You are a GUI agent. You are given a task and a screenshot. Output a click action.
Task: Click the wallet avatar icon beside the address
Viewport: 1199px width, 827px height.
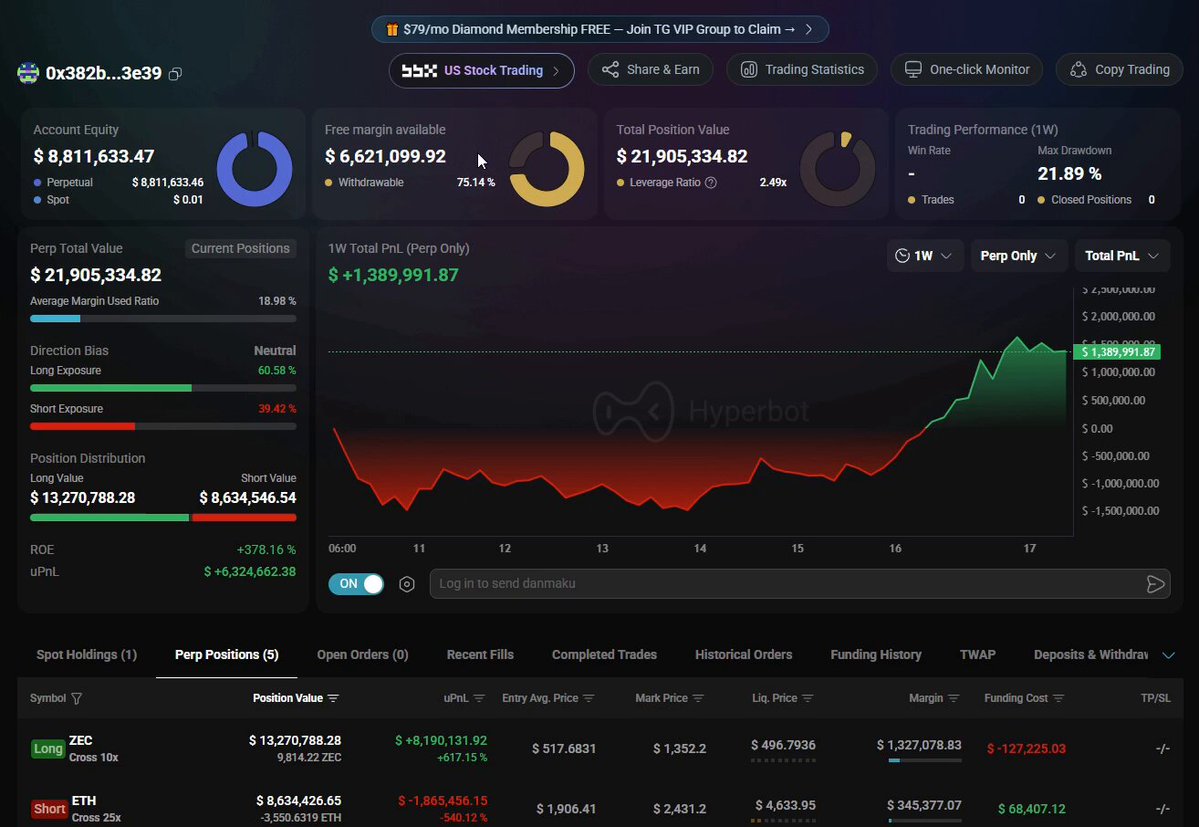[28, 73]
